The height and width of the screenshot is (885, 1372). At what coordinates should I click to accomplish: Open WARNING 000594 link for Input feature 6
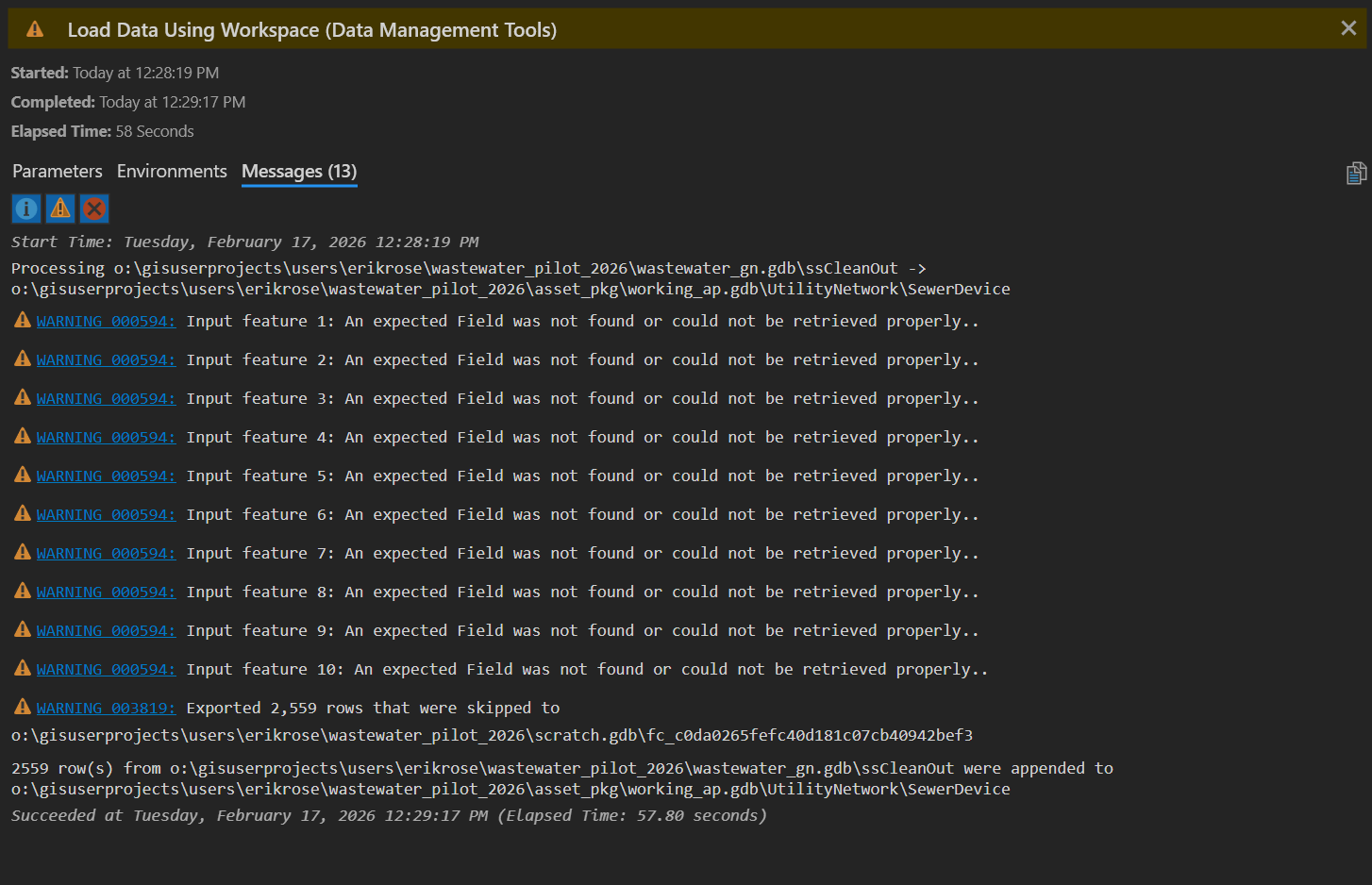[x=105, y=513]
